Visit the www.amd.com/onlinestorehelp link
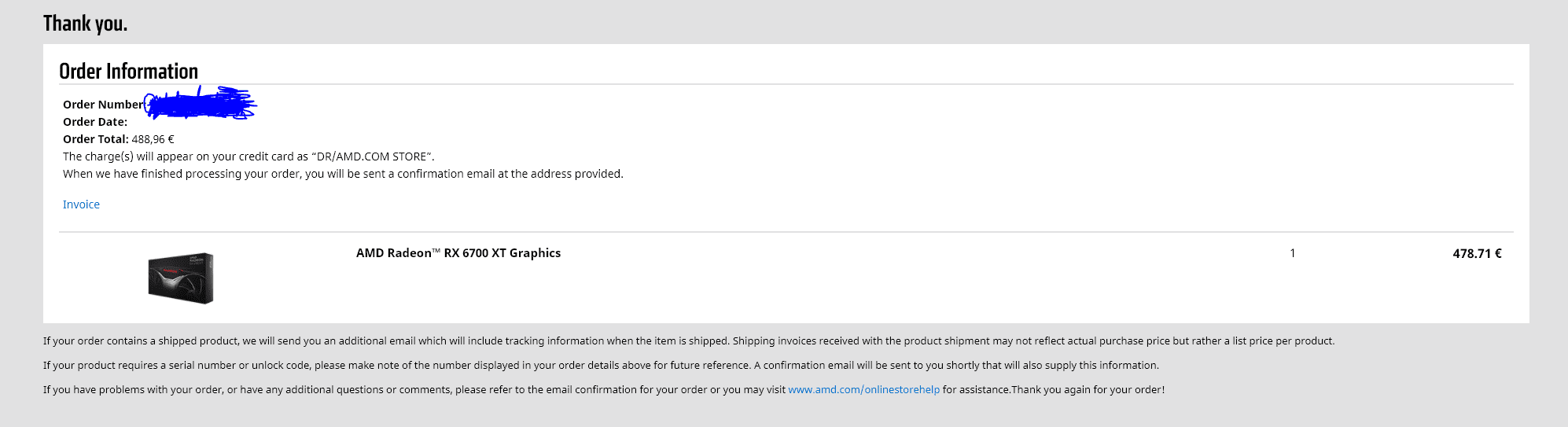This screenshot has width=1568, height=427. [x=863, y=390]
